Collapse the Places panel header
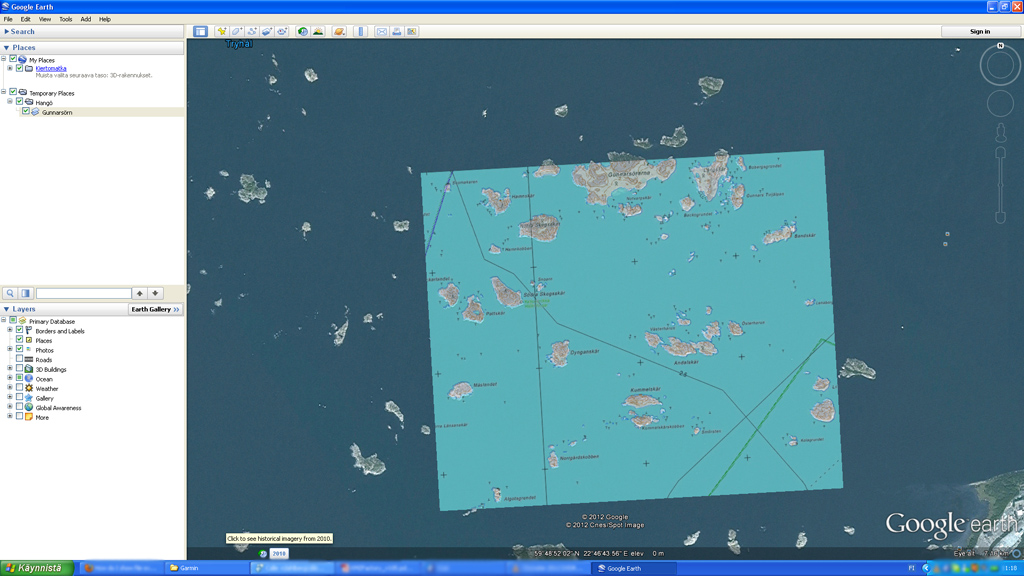This screenshot has width=1024, height=576. coord(7,47)
